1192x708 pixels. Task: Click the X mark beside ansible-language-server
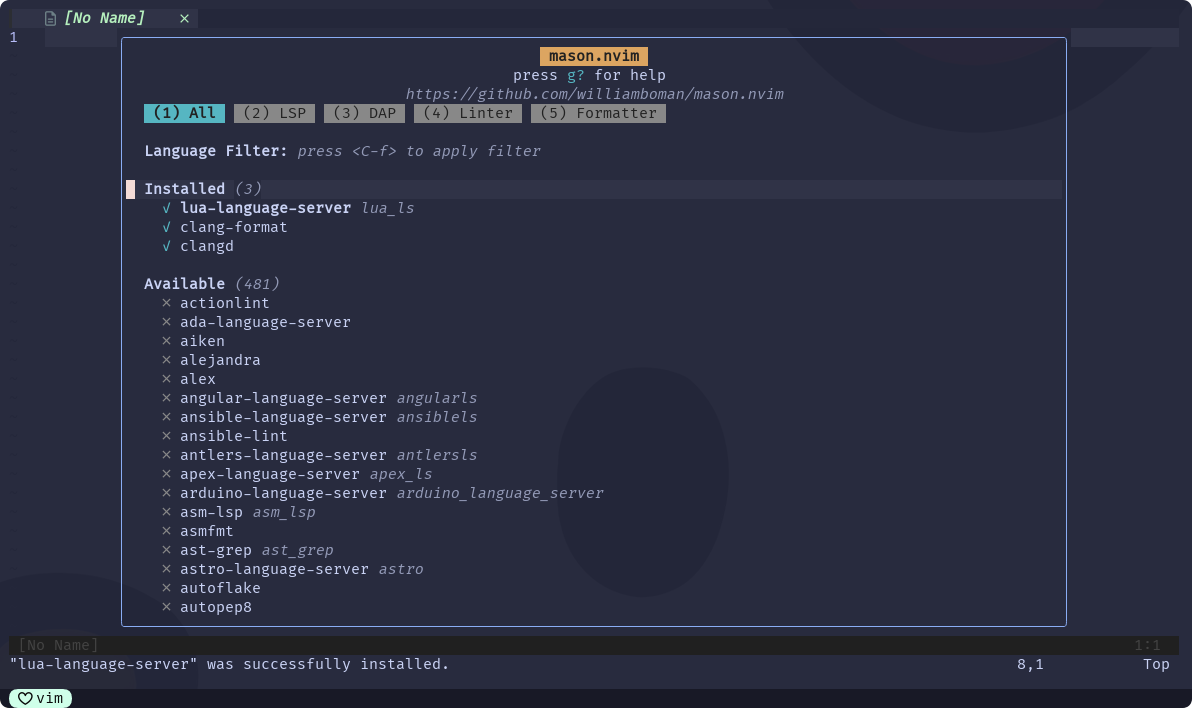coord(166,417)
